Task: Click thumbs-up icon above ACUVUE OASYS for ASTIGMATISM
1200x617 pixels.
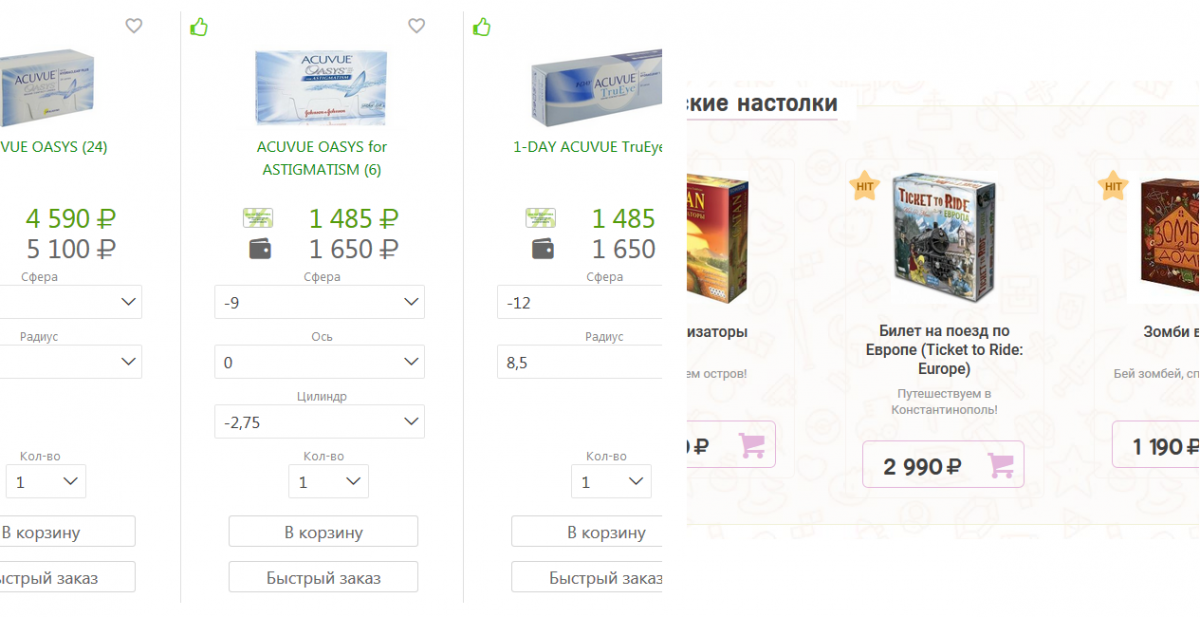Action: click(199, 26)
